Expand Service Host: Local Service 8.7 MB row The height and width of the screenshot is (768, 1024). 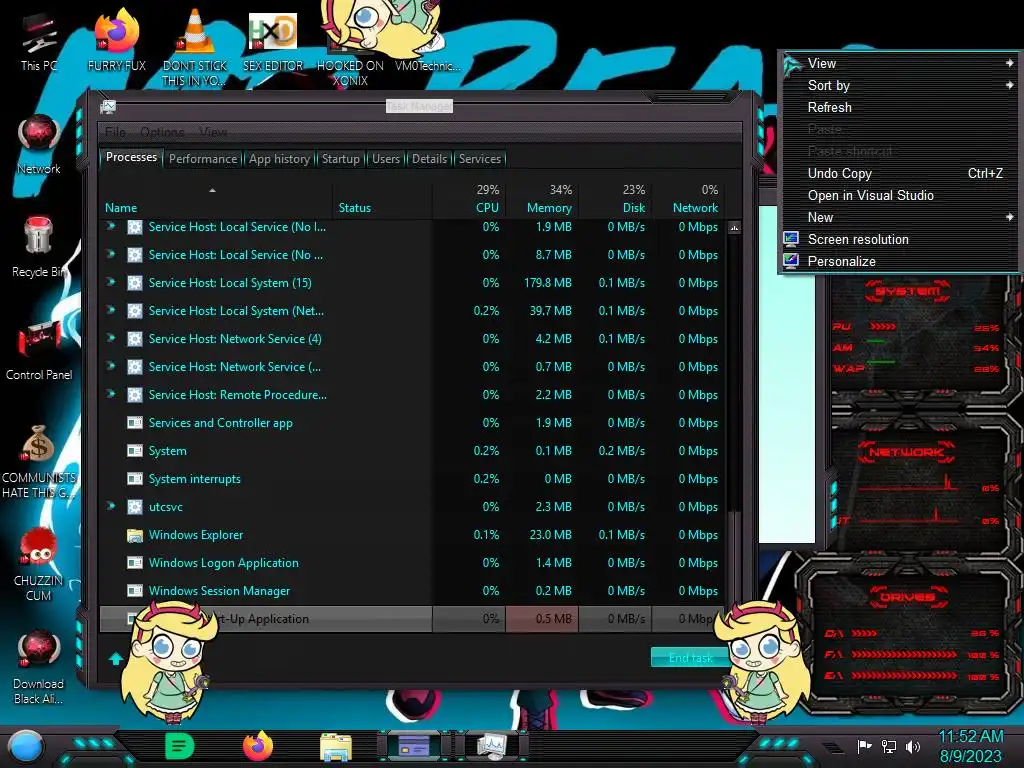(x=111, y=254)
